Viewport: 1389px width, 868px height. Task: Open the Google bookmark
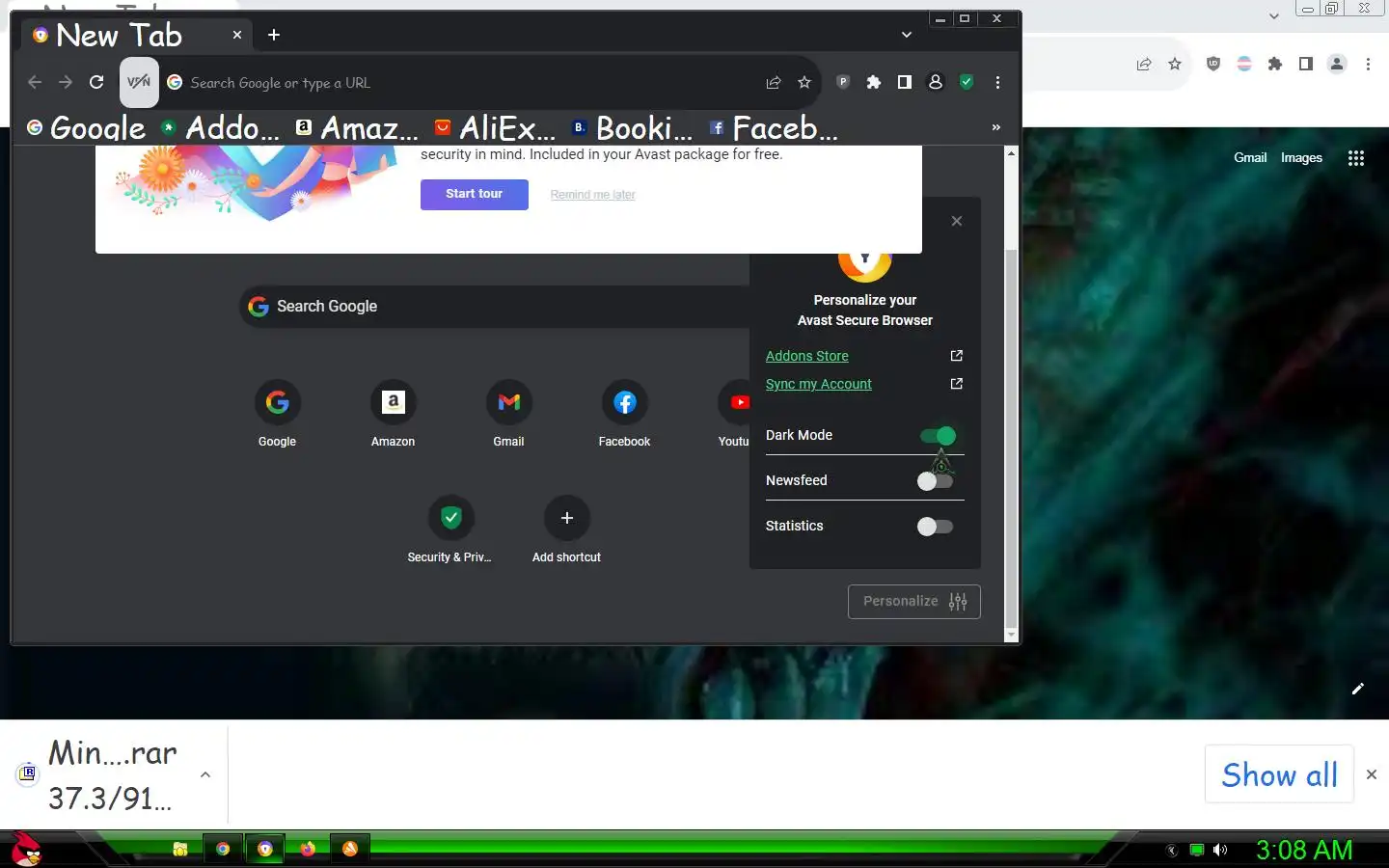(86, 127)
